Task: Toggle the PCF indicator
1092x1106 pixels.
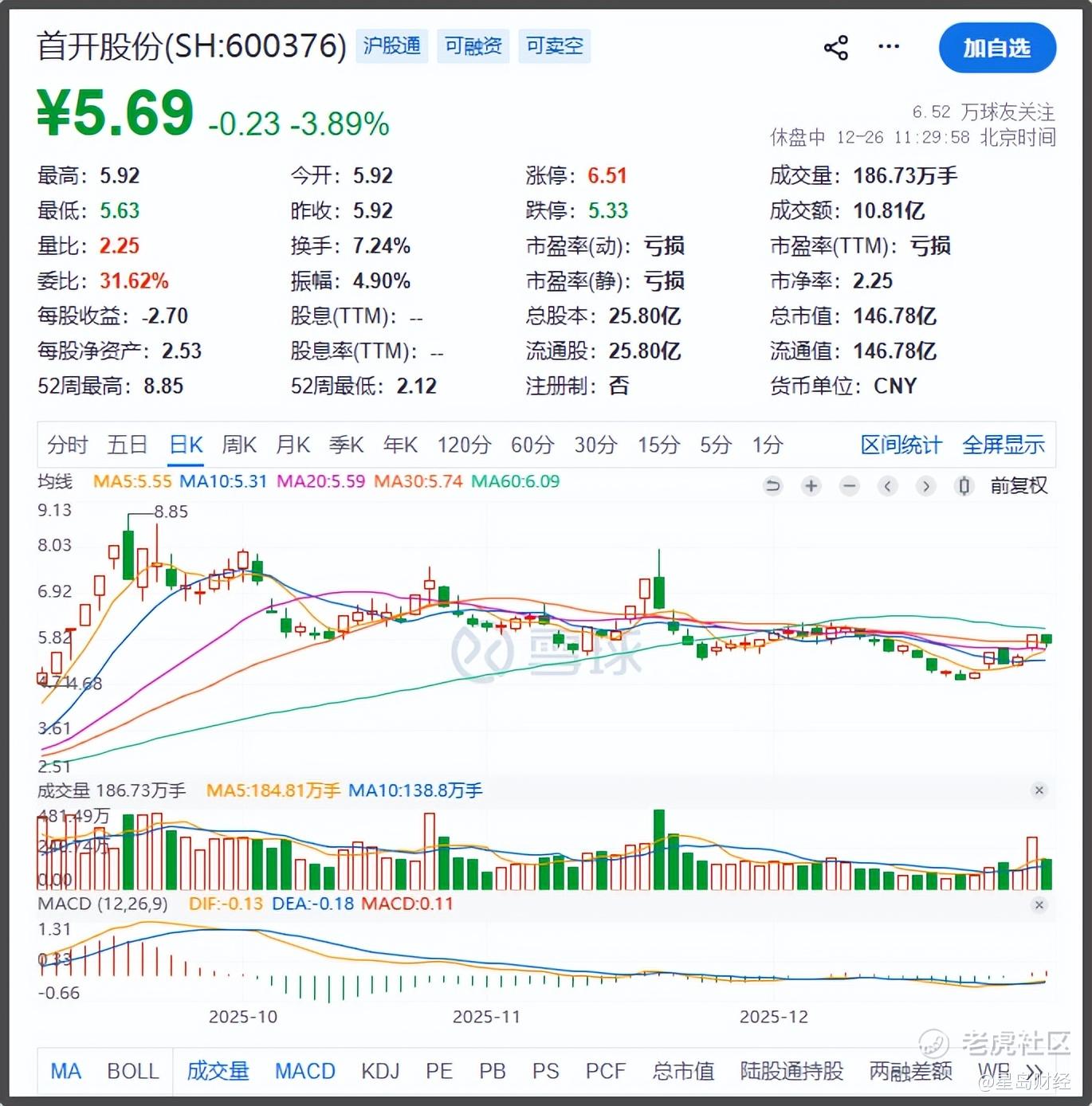Action: [x=606, y=1072]
